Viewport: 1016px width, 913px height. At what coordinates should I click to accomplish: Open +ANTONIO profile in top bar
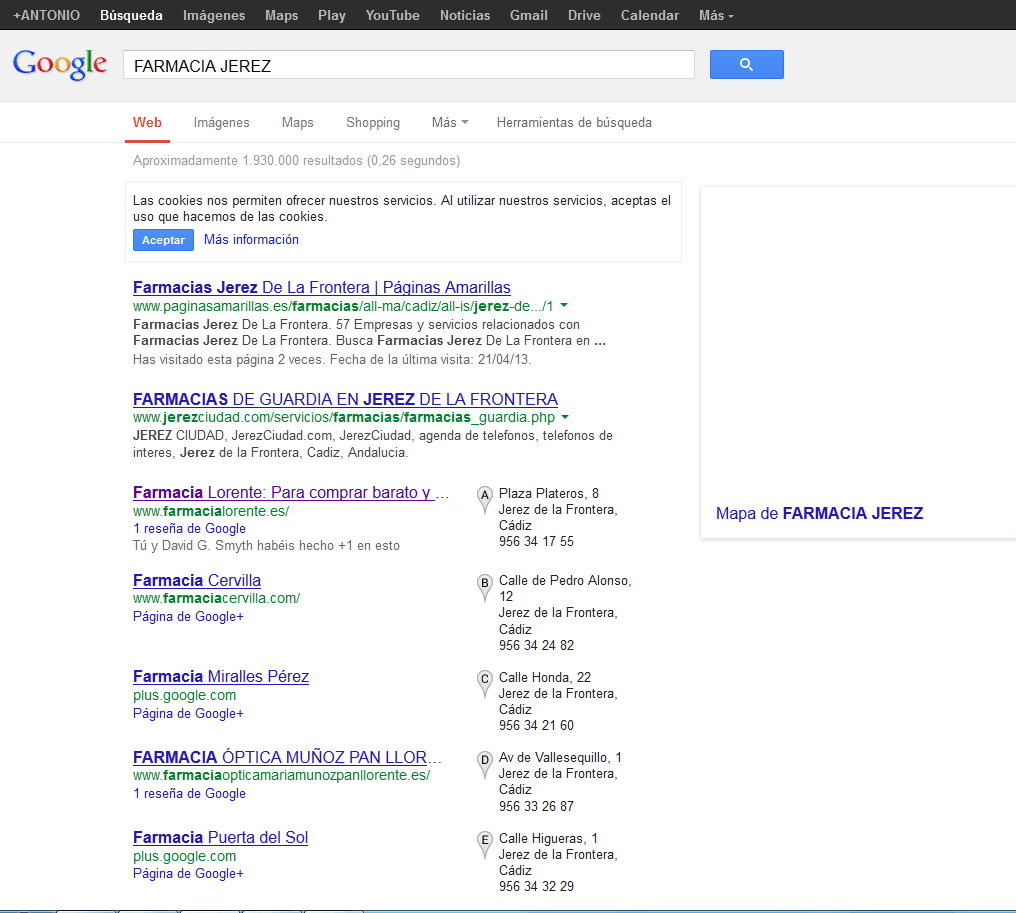[47, 16]
